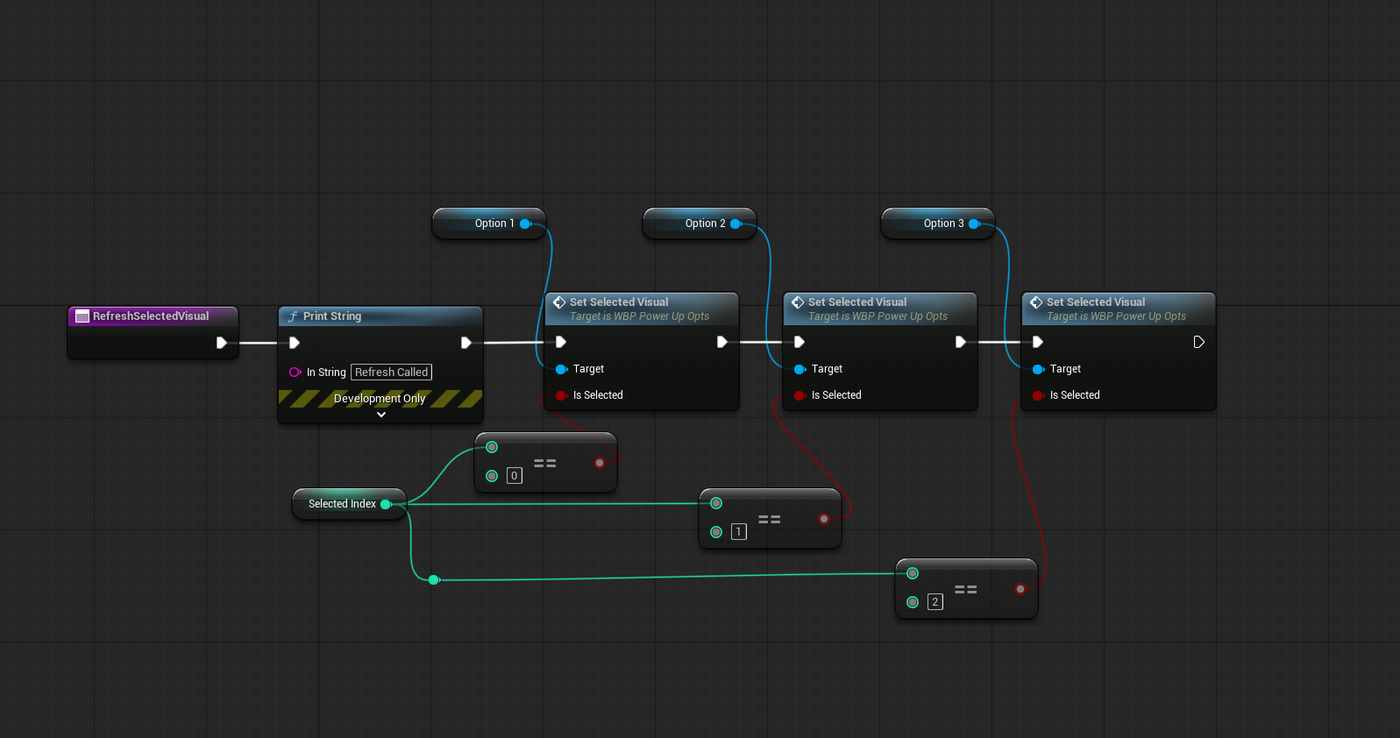Click the Option 3 variable output pin
The height and width of the screenshot is (738, 1400).
973,224
